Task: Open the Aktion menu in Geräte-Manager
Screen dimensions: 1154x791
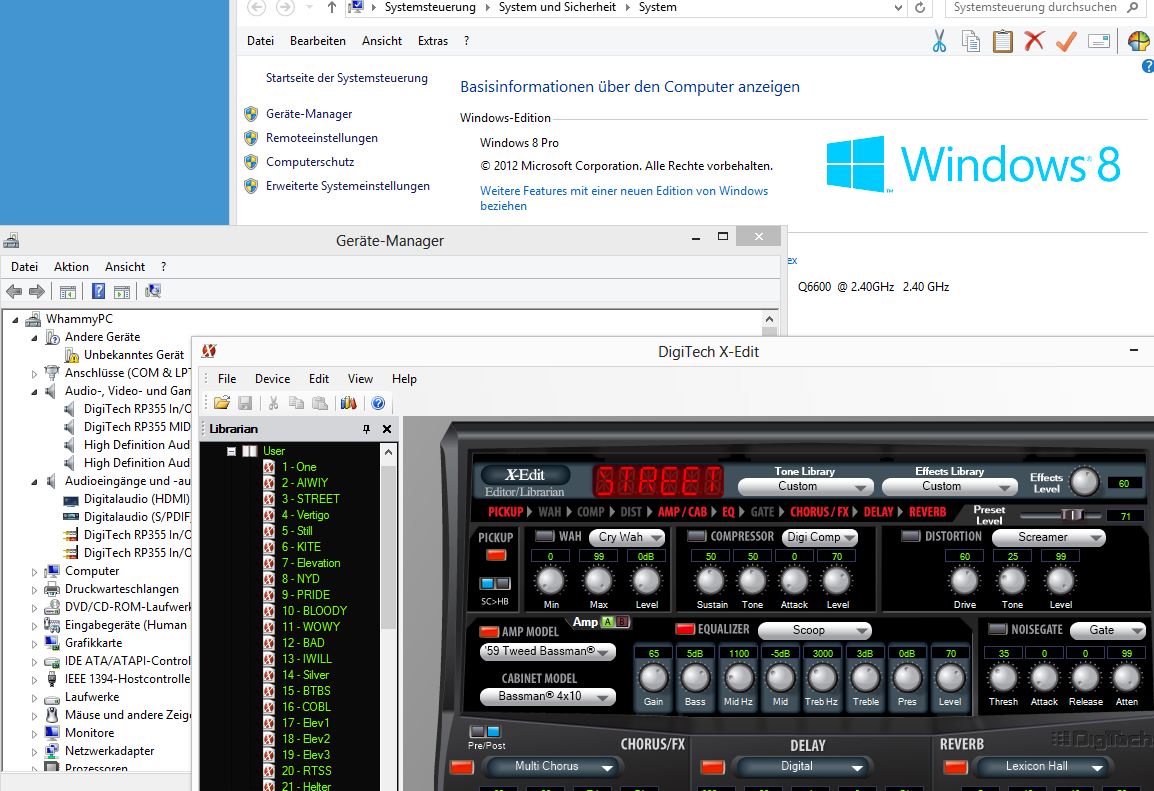Action: (x=71, y=267)
